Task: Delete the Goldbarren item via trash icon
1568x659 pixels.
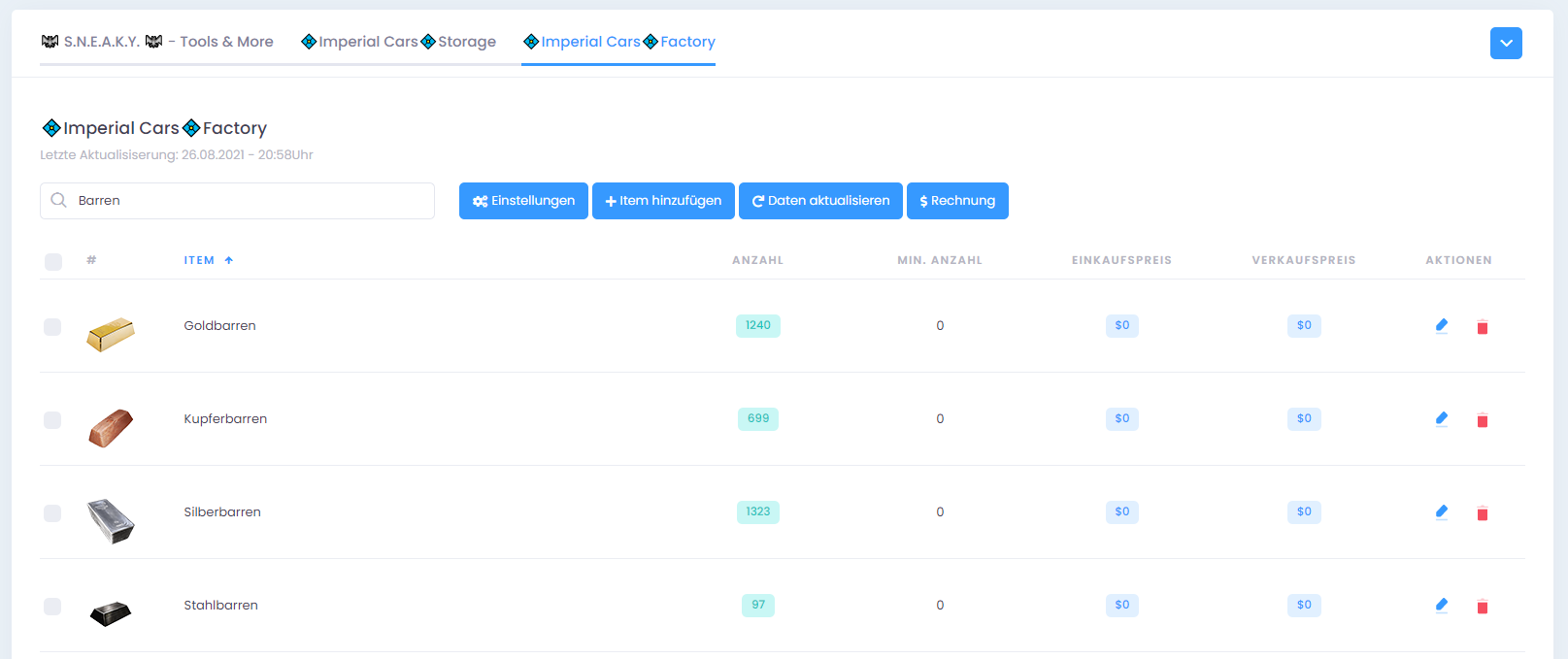Action: pyautogui.click(x=1482, y=327)
